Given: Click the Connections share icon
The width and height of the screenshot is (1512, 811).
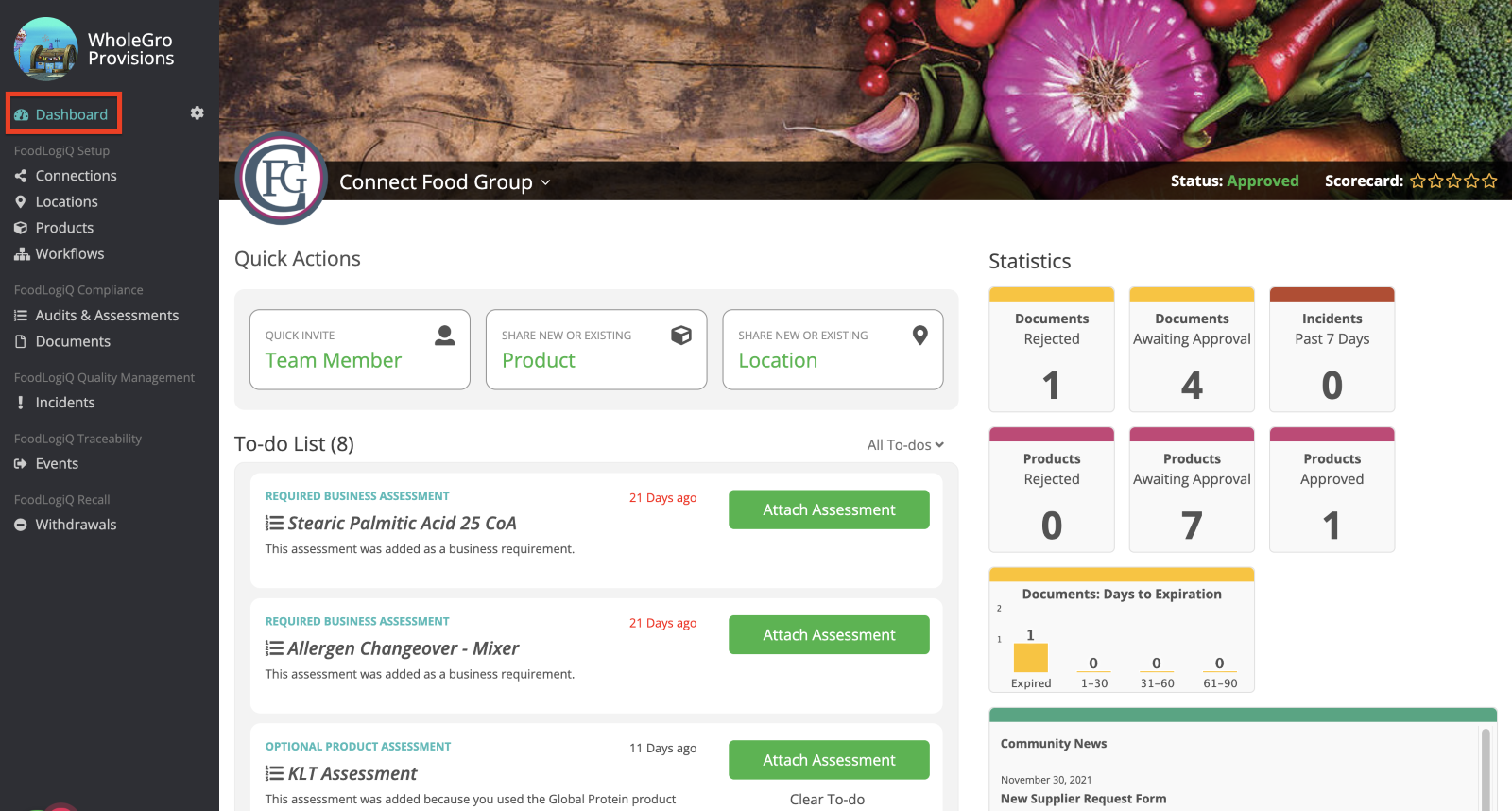Looking at the screenshot, I should (x=21, y=176).
